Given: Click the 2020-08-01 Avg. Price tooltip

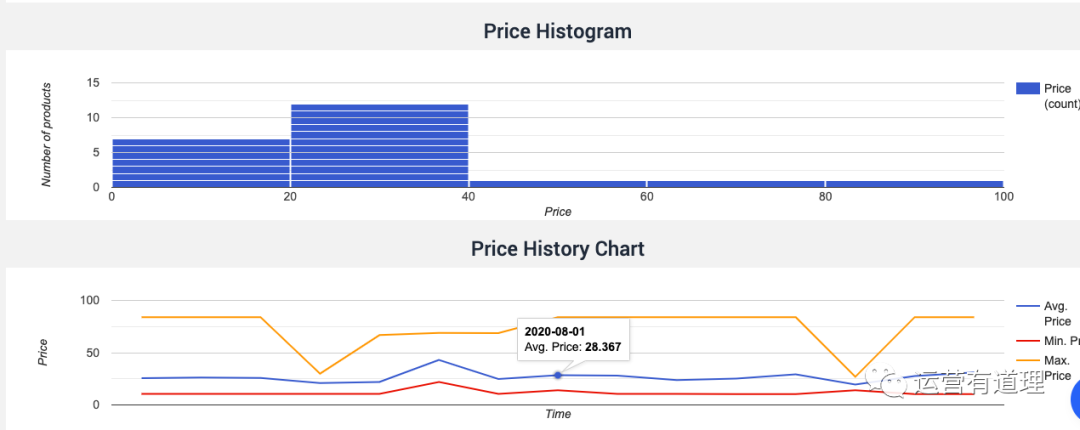Looking at the screenshot, I should click(x=574, y=339).
